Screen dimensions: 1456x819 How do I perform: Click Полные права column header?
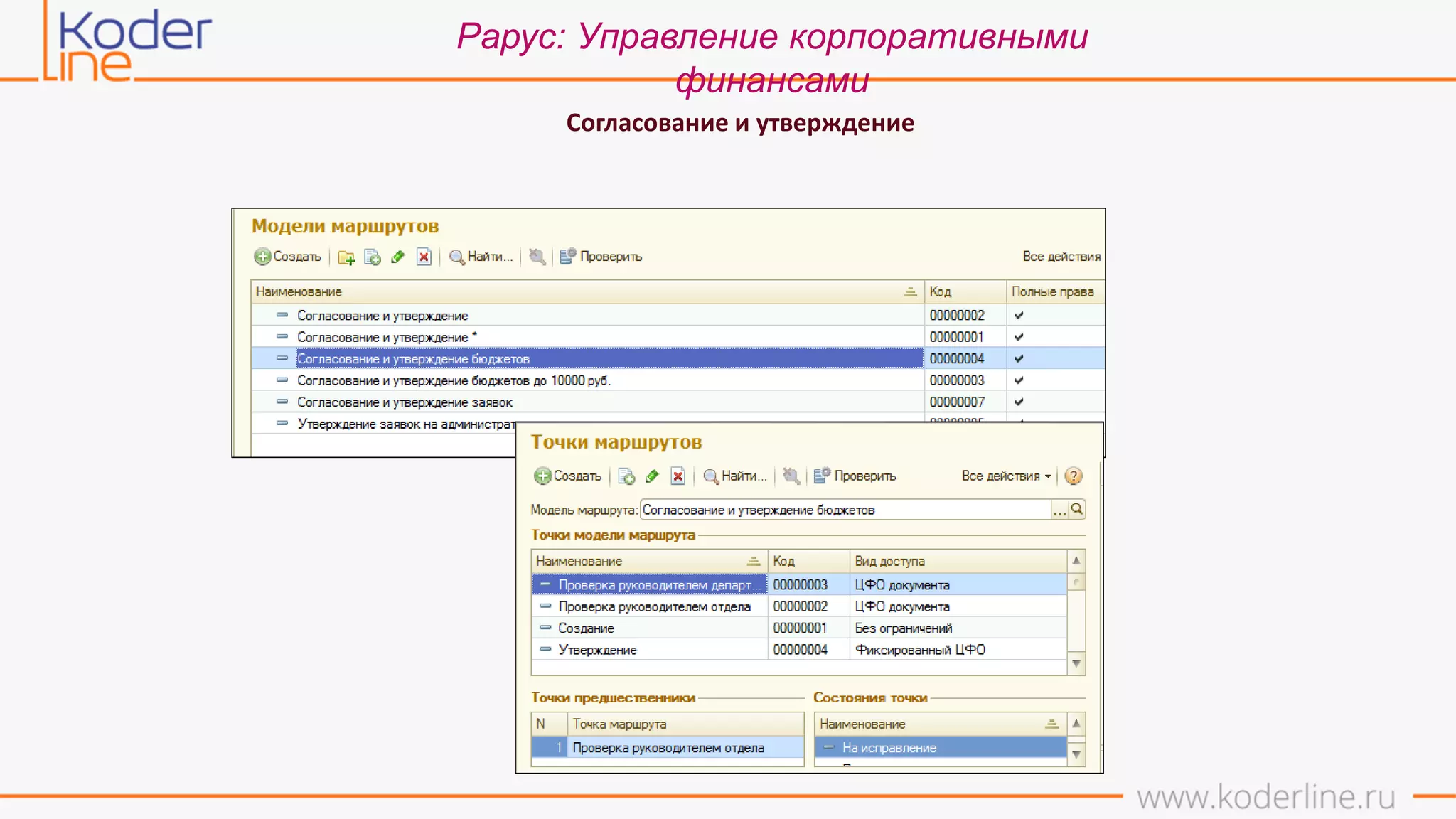tap(1055, 292)
